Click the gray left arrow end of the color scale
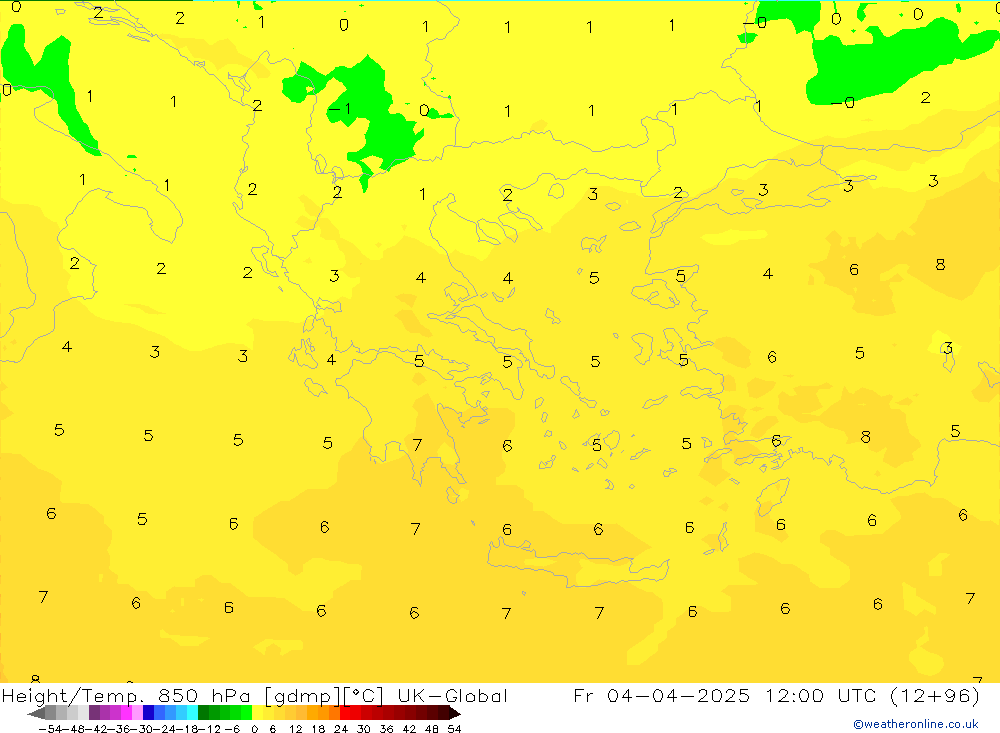1000x733 pixels. [x=37, y=713]
